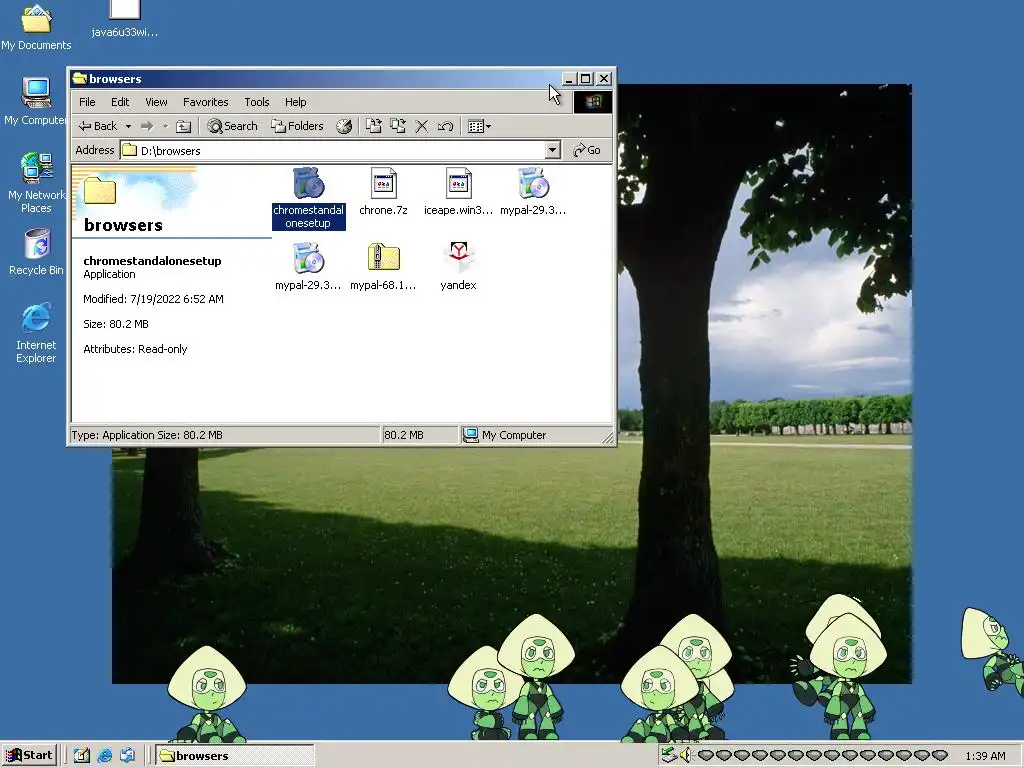
Task: Click the Safely Remove Hardware tray icon
Action: coord(669,756)
